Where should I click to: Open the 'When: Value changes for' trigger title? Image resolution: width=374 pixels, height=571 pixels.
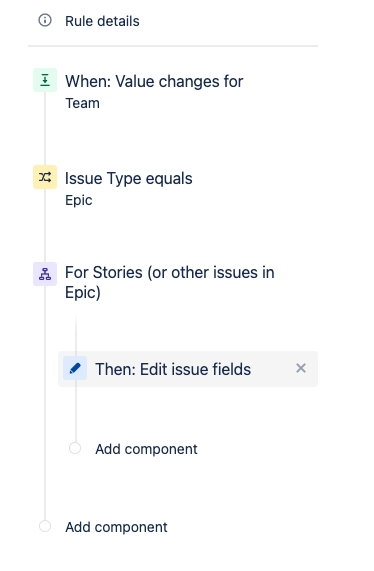pos(154,81)
